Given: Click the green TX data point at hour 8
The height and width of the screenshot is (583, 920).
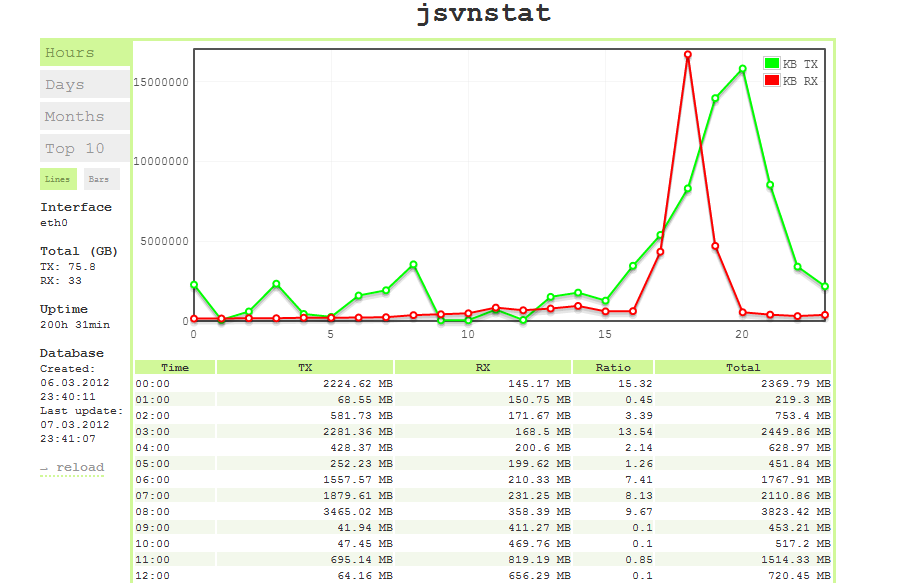Looking at the screenshot, I should 414,265.
